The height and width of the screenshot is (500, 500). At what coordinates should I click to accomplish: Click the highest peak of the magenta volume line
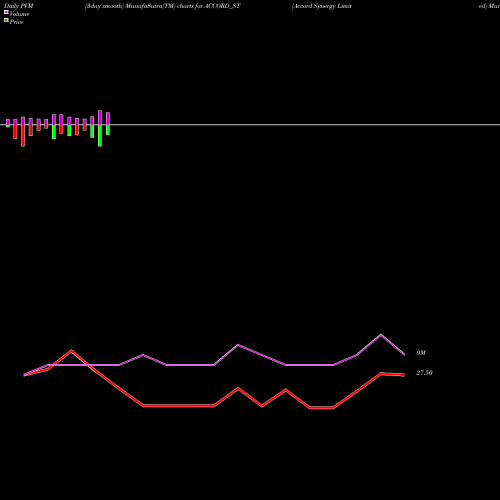(x=381, y=335)
